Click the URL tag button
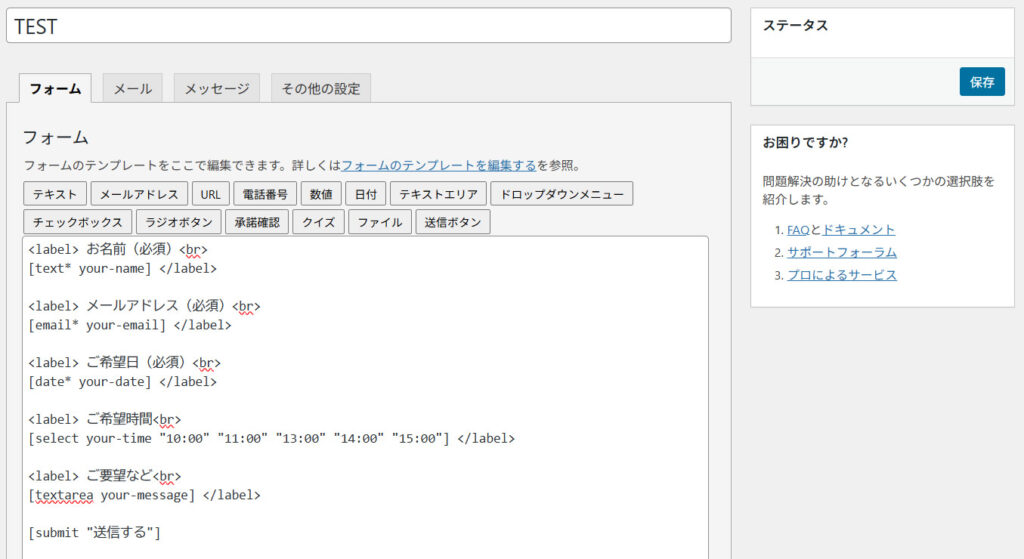The width and height of the screenshot is (1024, 559). click(x=211, y=194)
